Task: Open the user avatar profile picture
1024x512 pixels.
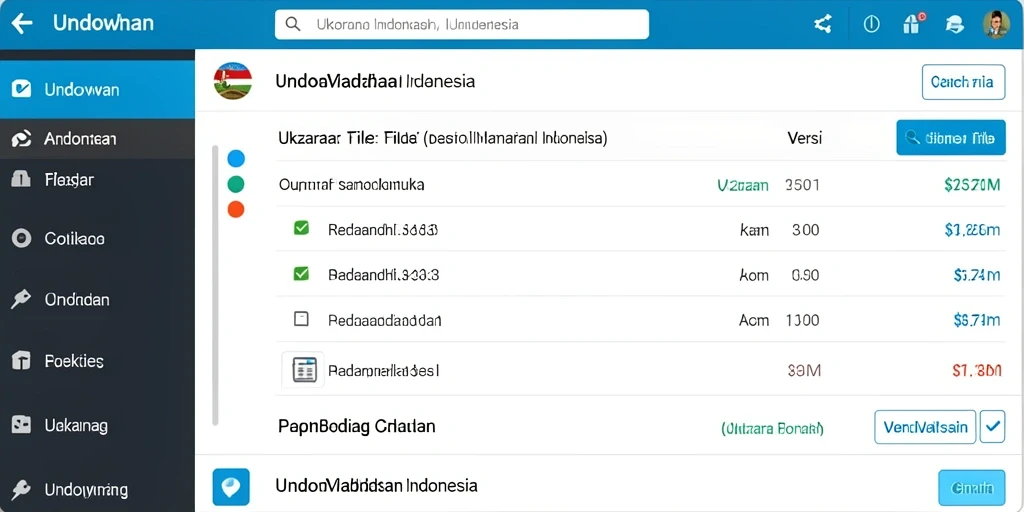Action: (x=997, y=24)
